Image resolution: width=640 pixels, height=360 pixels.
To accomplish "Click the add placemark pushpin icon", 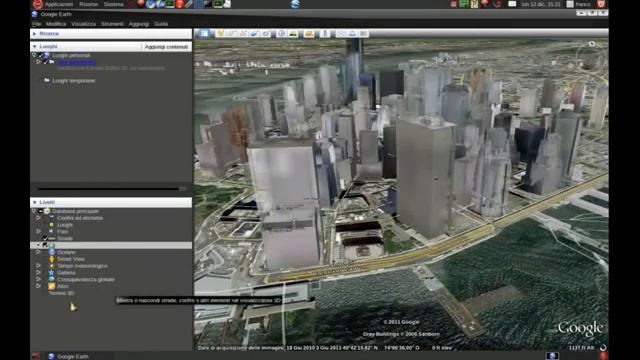I will (x=220, y=33).
